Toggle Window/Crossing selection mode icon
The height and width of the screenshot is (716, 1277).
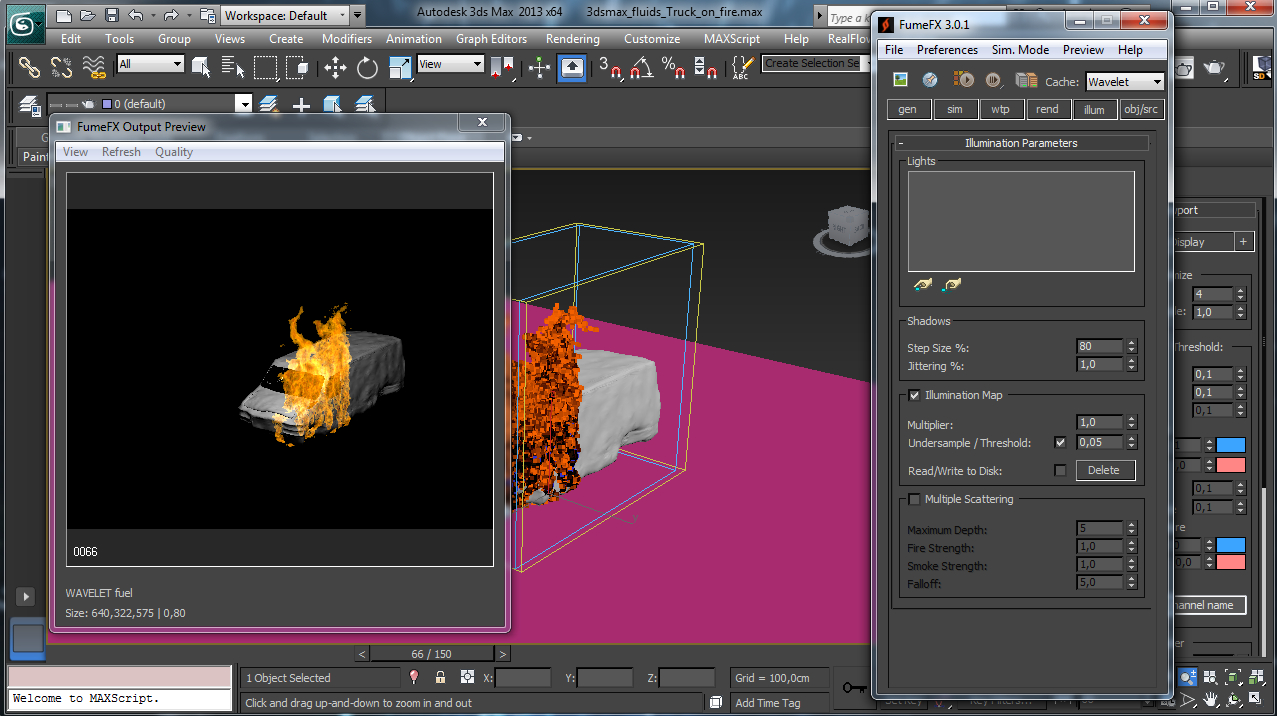297,67
